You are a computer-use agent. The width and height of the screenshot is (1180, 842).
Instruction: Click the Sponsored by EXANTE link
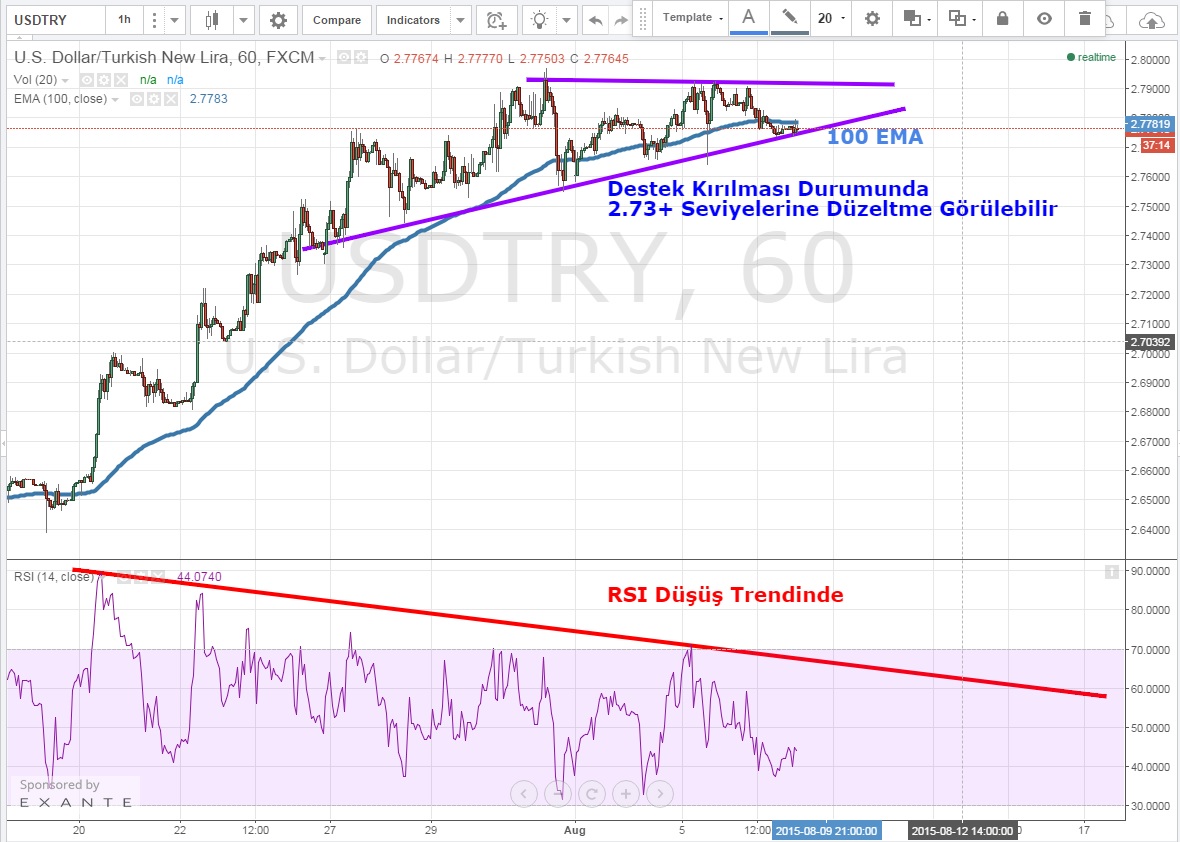point(75,794)
